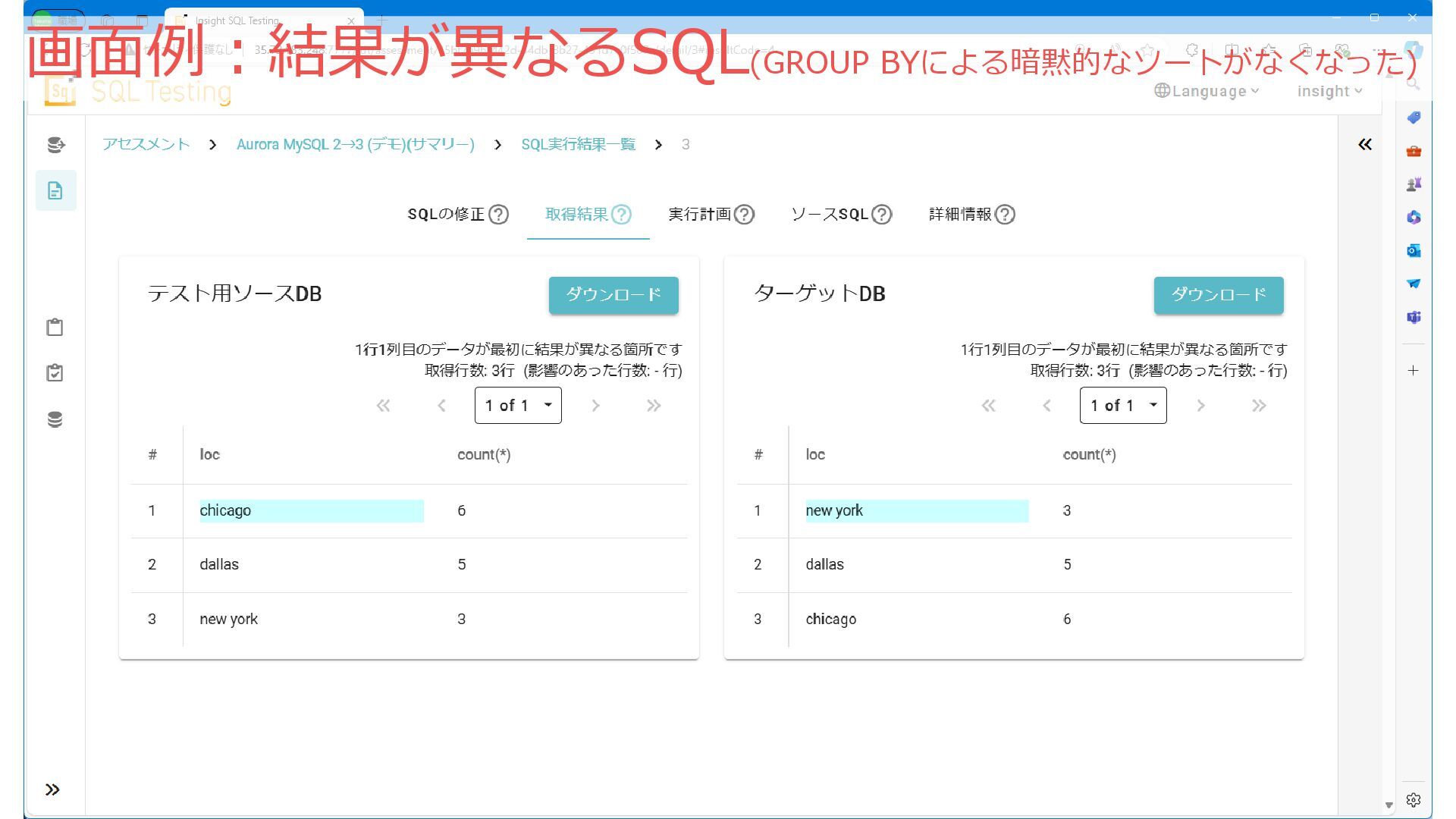1456x819 pixels.
Task: Click help icon beside 実行計画 tab
Action: 745,215
